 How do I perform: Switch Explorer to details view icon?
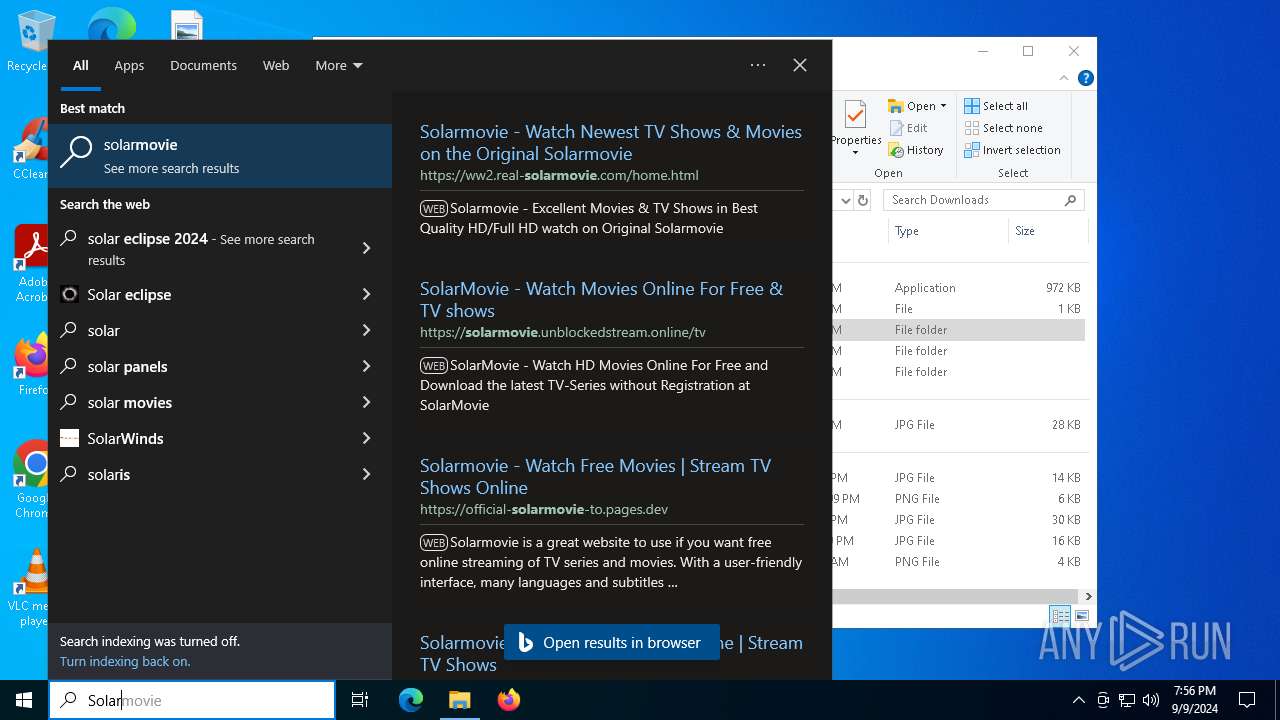pyautogui.click(x=1059, y=616)
